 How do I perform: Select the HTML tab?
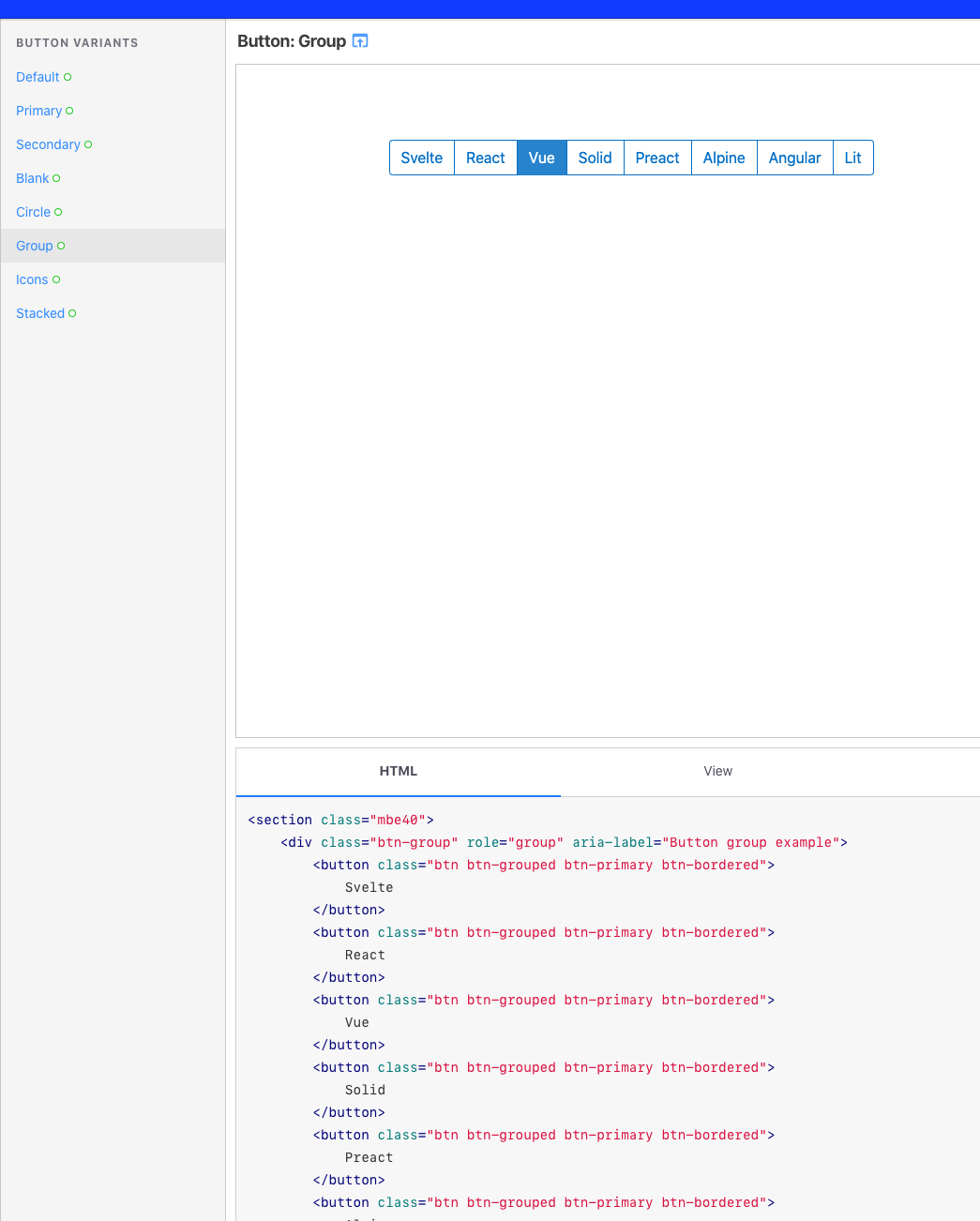click(x=398, y=771)
